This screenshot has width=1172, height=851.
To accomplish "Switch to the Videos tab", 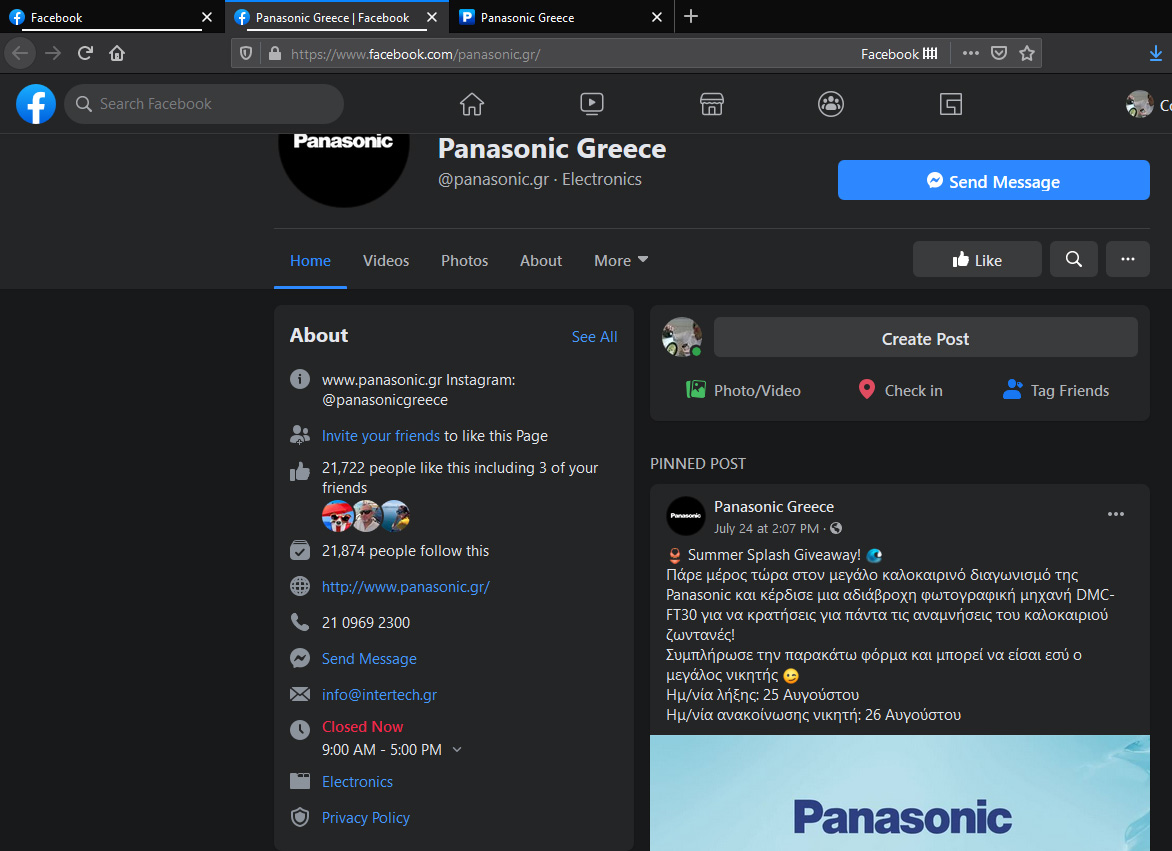I will 386,261.
